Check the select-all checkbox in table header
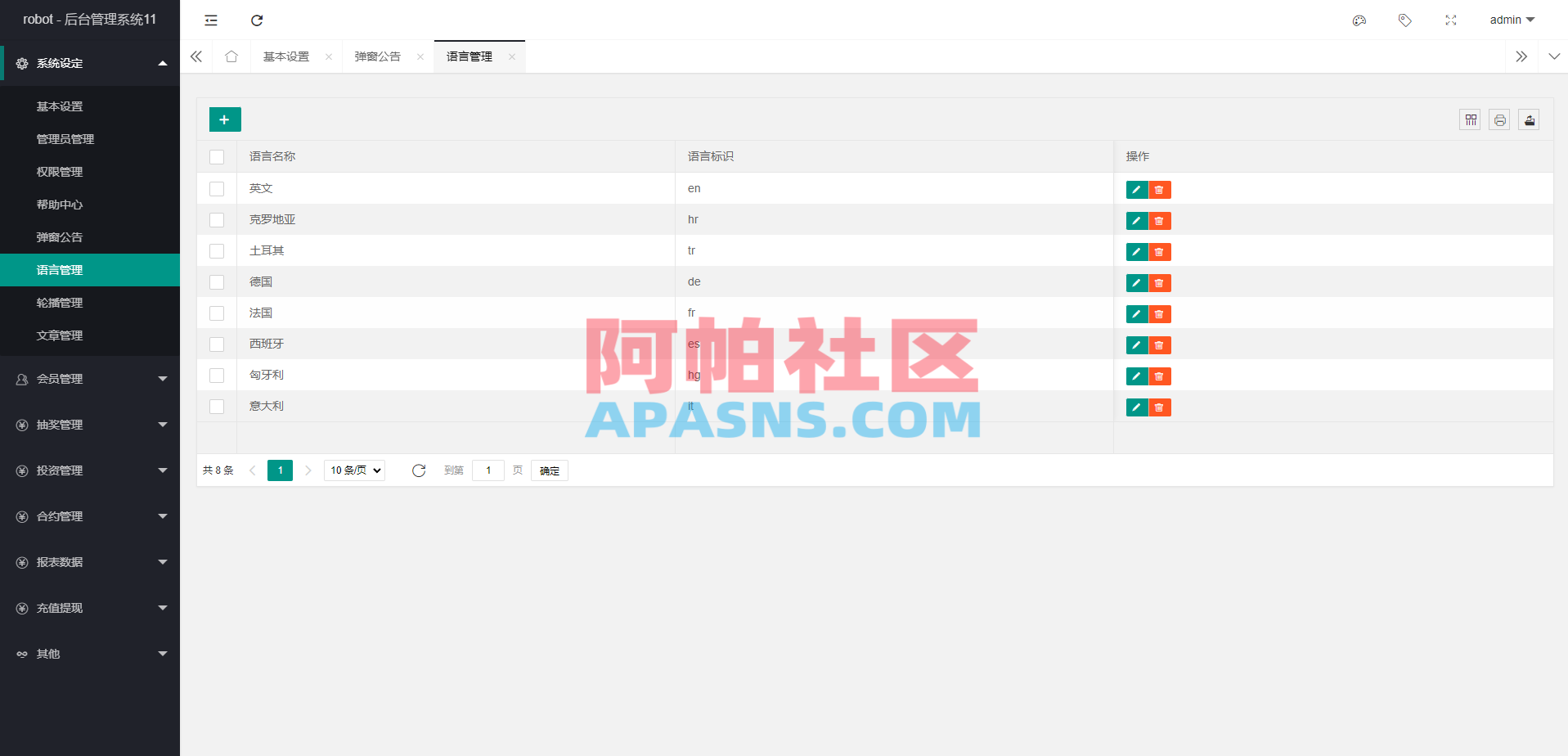Screen dimensions: 1568x756 (x=217, y=156)
